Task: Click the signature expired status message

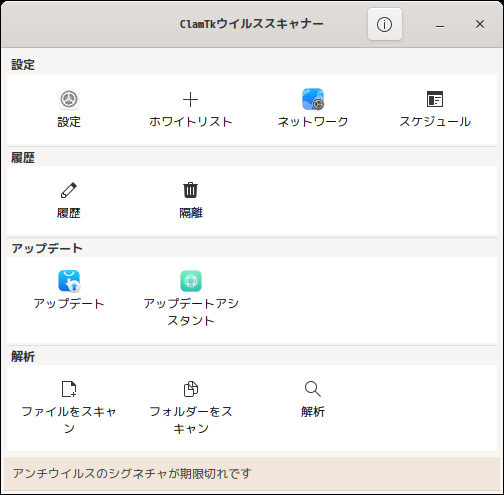Action: click(x=132, y=473)
